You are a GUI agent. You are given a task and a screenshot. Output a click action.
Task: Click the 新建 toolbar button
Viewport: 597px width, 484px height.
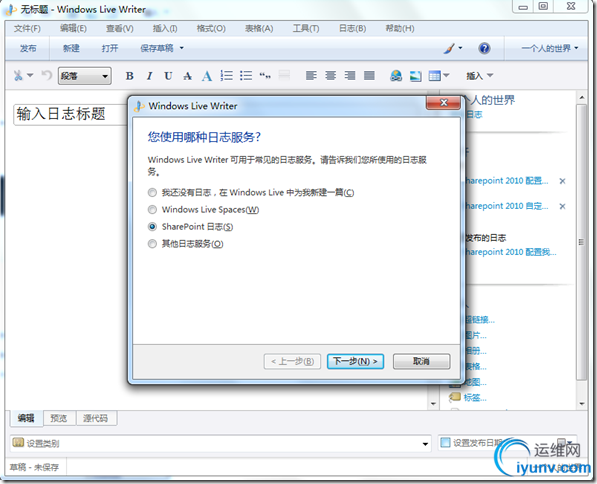[x=71, y=48]
